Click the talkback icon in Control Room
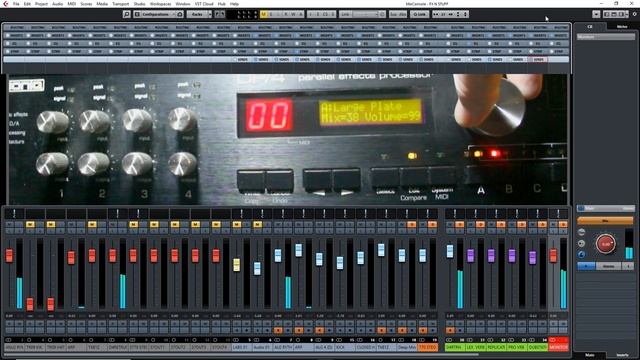The height and width of the screenshot is (360, 640). (x=582, y=243)
